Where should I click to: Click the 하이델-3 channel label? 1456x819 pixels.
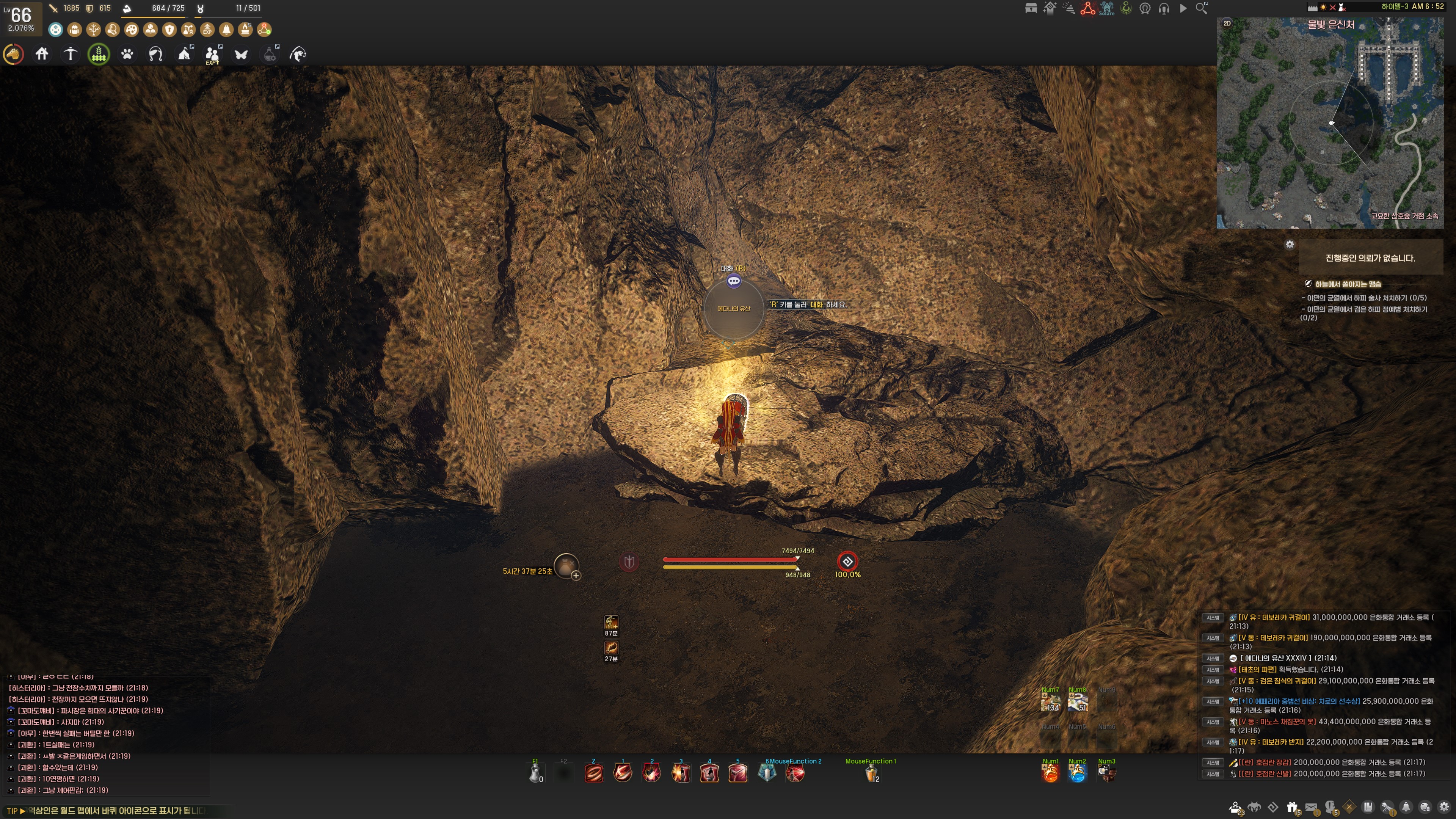pyautogui.click(x=1395, y=7)
